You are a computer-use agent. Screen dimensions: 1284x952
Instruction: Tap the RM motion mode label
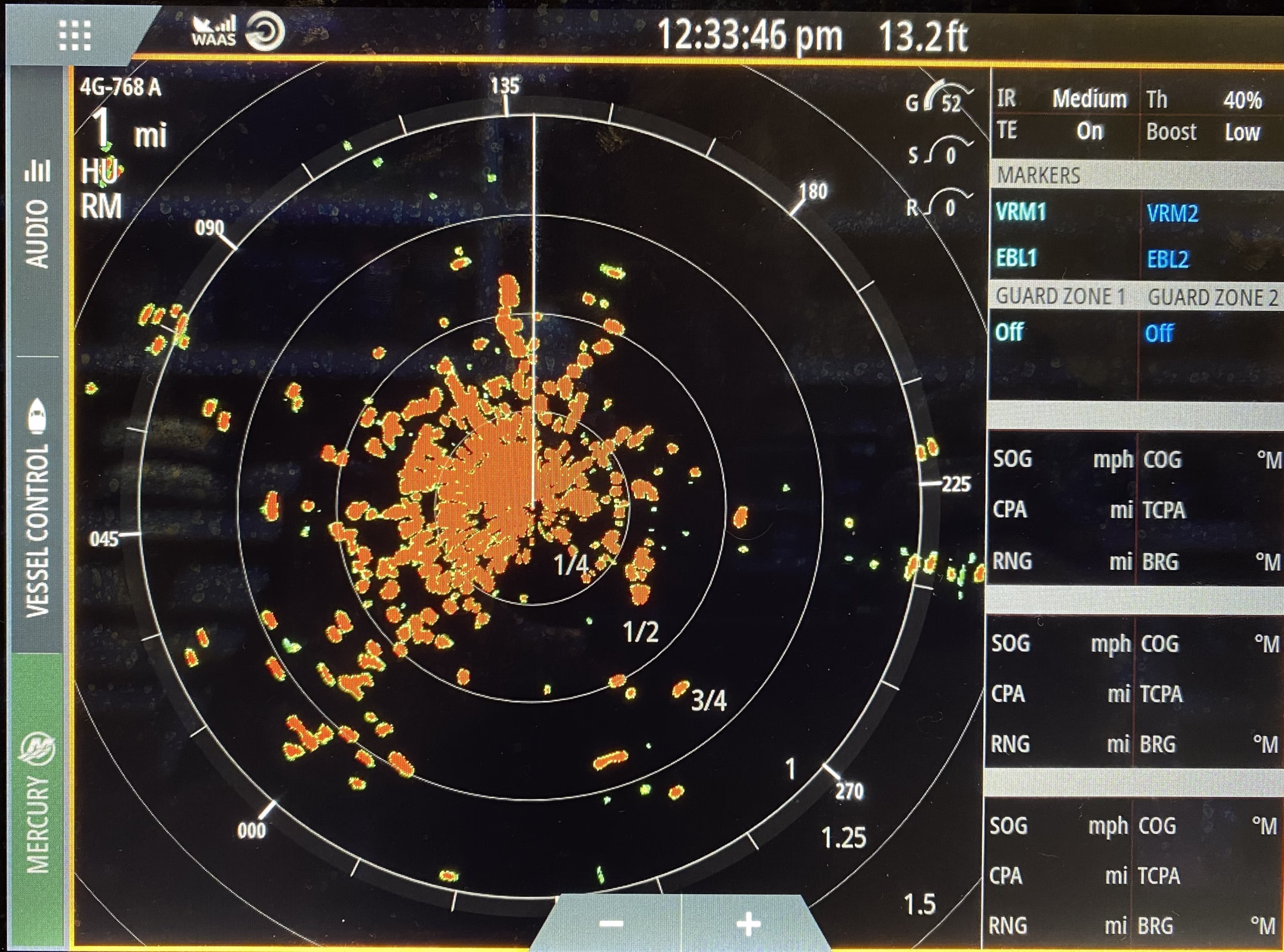click(101, 206)
